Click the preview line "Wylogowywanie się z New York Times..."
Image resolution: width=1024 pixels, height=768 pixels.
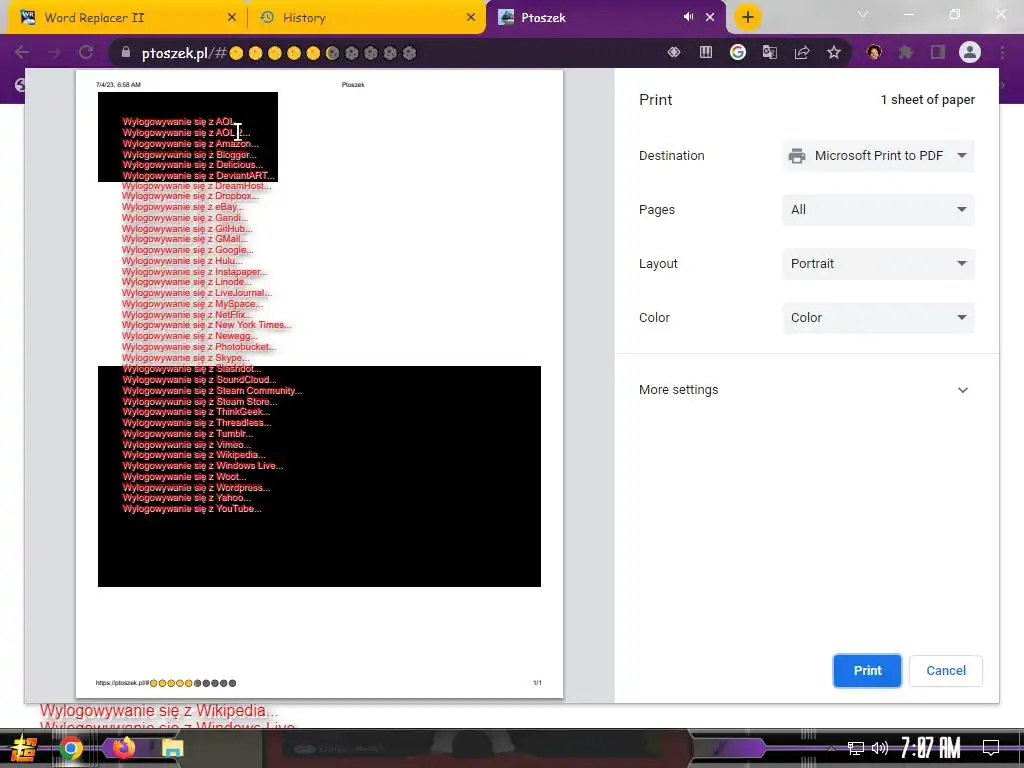tap(206, 325)
